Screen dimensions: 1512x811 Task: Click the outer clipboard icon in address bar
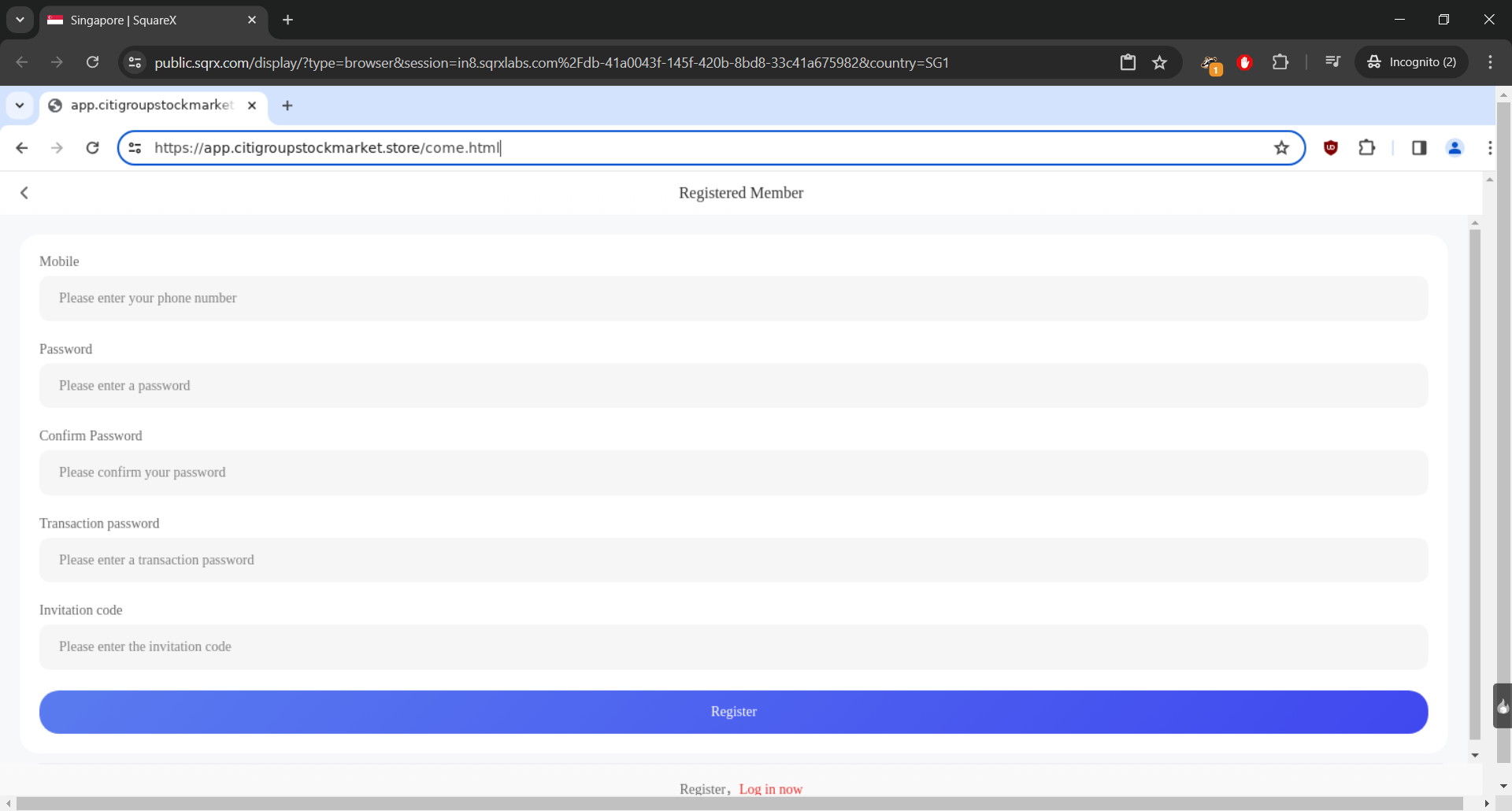click(x=1128, y=62)
